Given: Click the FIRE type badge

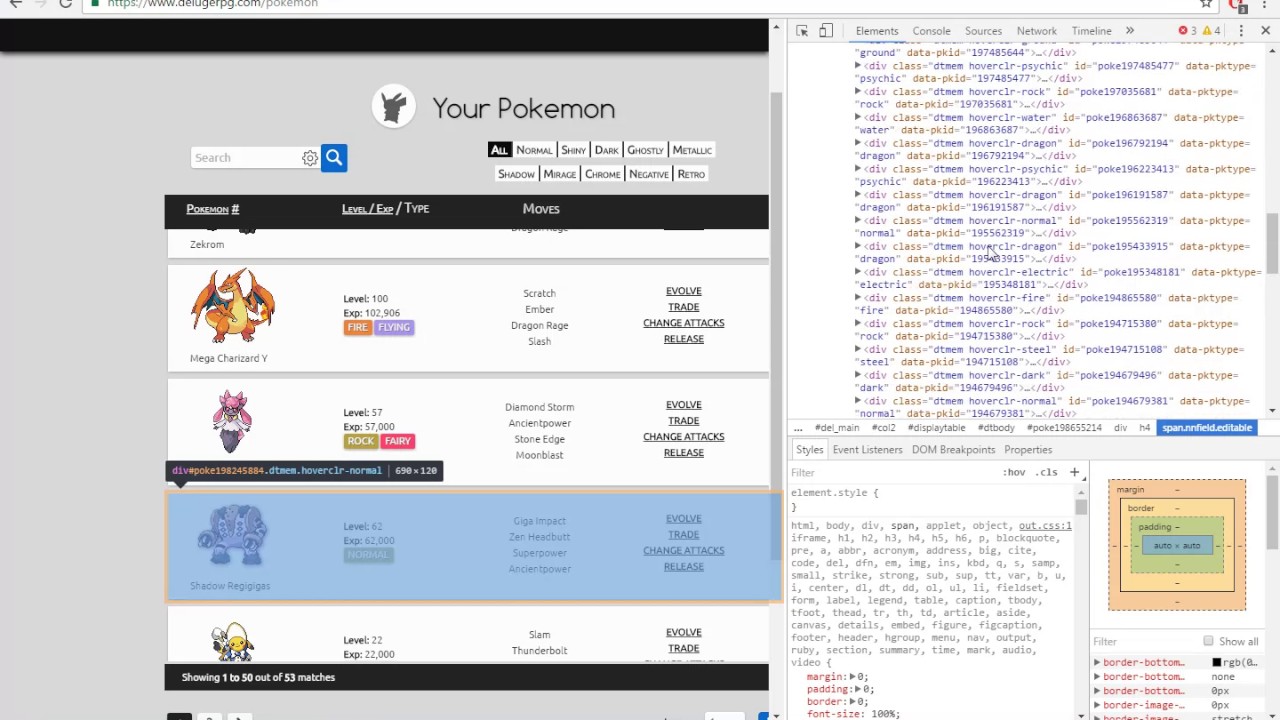Looking at the screenshot, I should coord(357,327).
